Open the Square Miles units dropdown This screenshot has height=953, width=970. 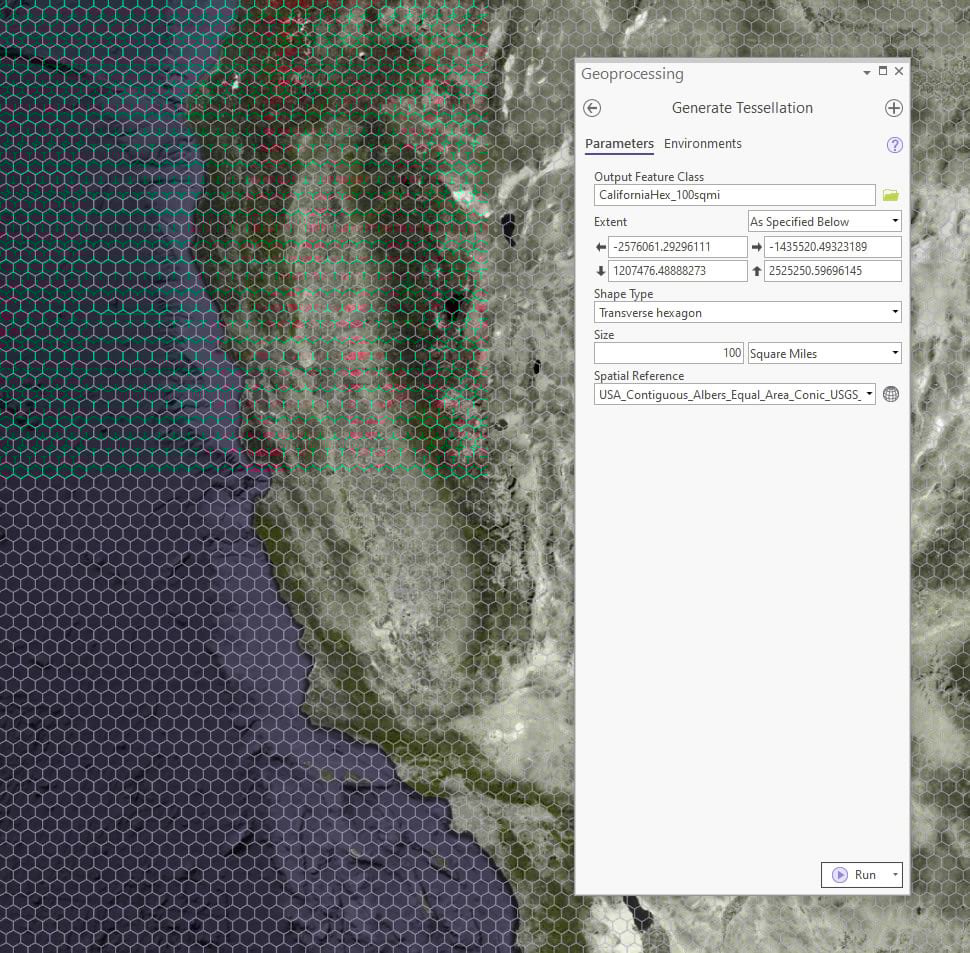(824, 353)
